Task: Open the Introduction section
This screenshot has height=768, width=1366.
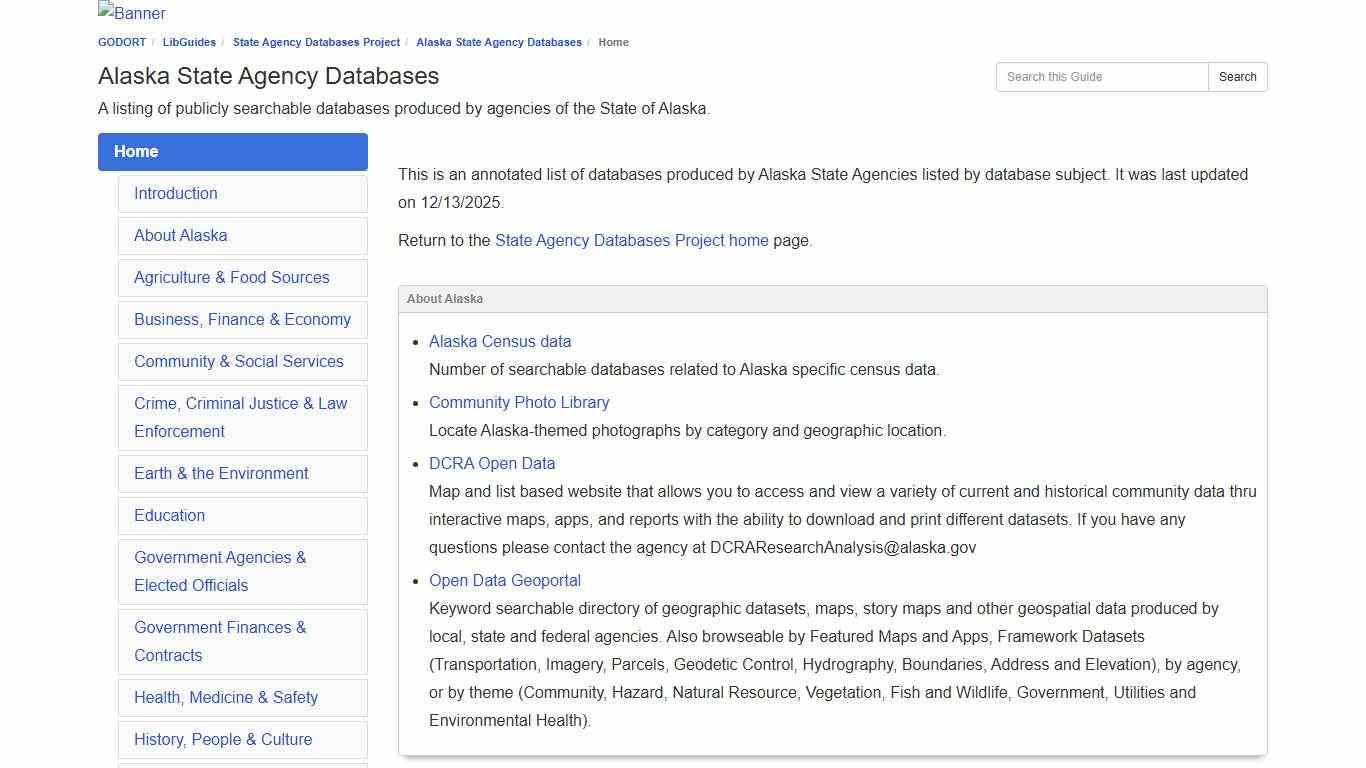Action: 176,193
